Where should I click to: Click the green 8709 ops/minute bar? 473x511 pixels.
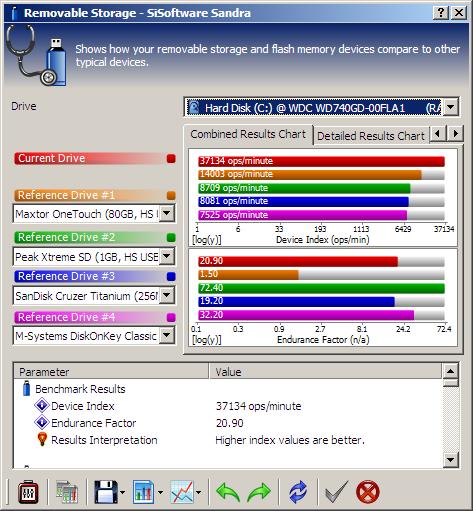point(304,188)
